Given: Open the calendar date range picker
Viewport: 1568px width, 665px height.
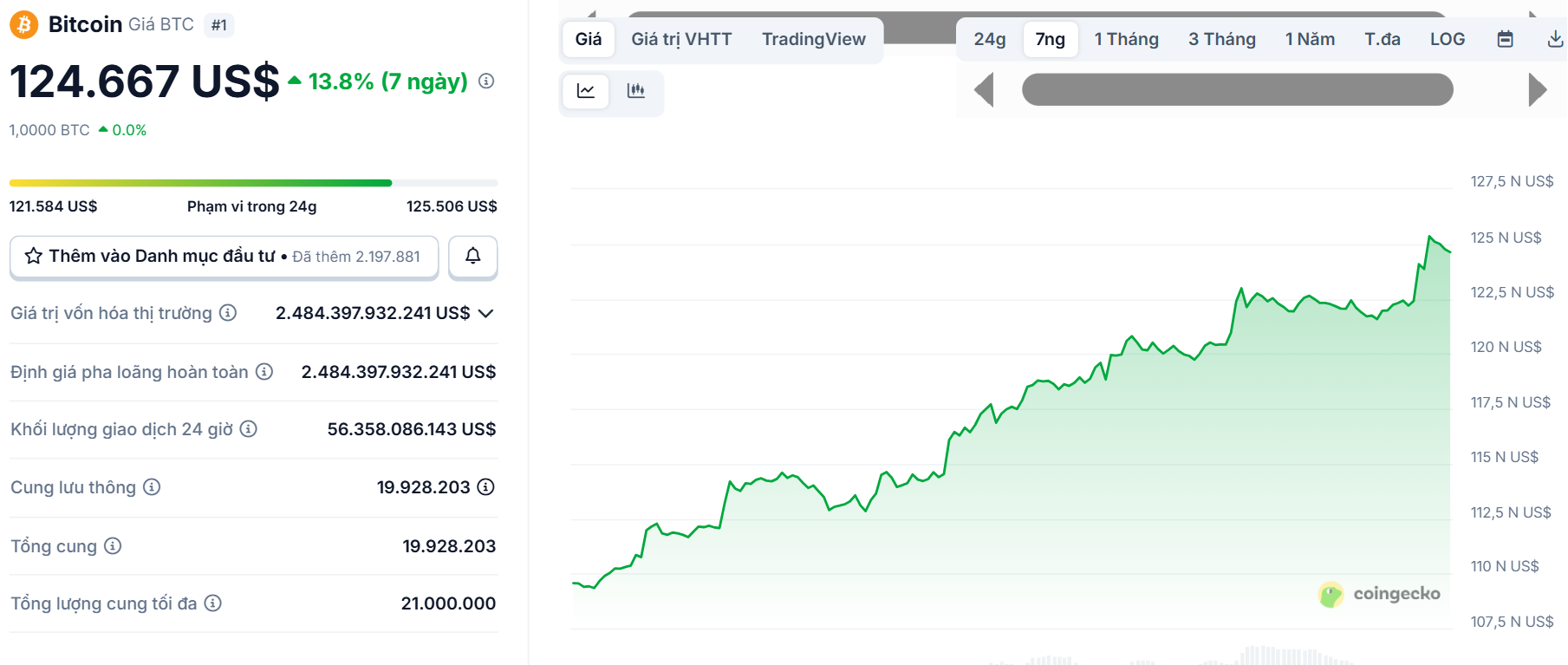Looking at the screenshot, I should point(1505,39).
